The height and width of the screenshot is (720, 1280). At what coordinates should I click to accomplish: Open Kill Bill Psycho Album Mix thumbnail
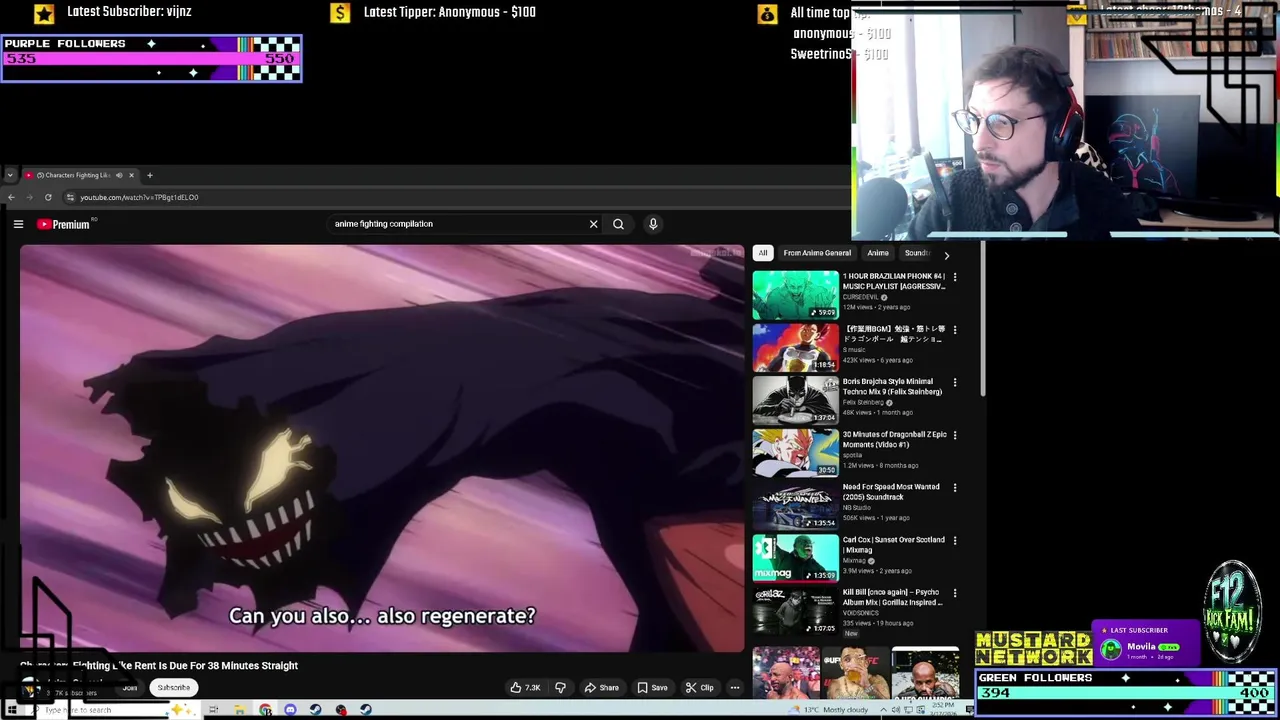coord(796,611)
